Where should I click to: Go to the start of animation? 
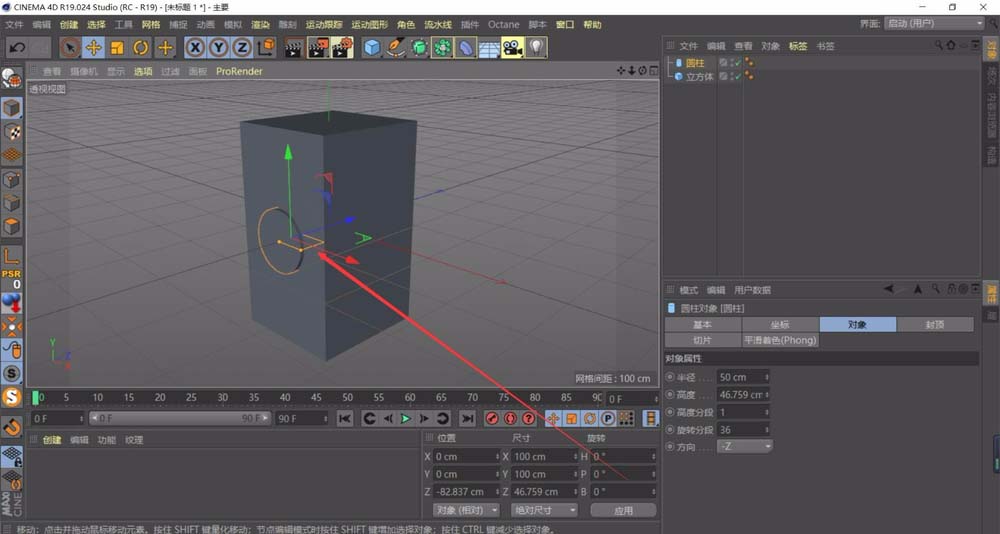point(344,419)
